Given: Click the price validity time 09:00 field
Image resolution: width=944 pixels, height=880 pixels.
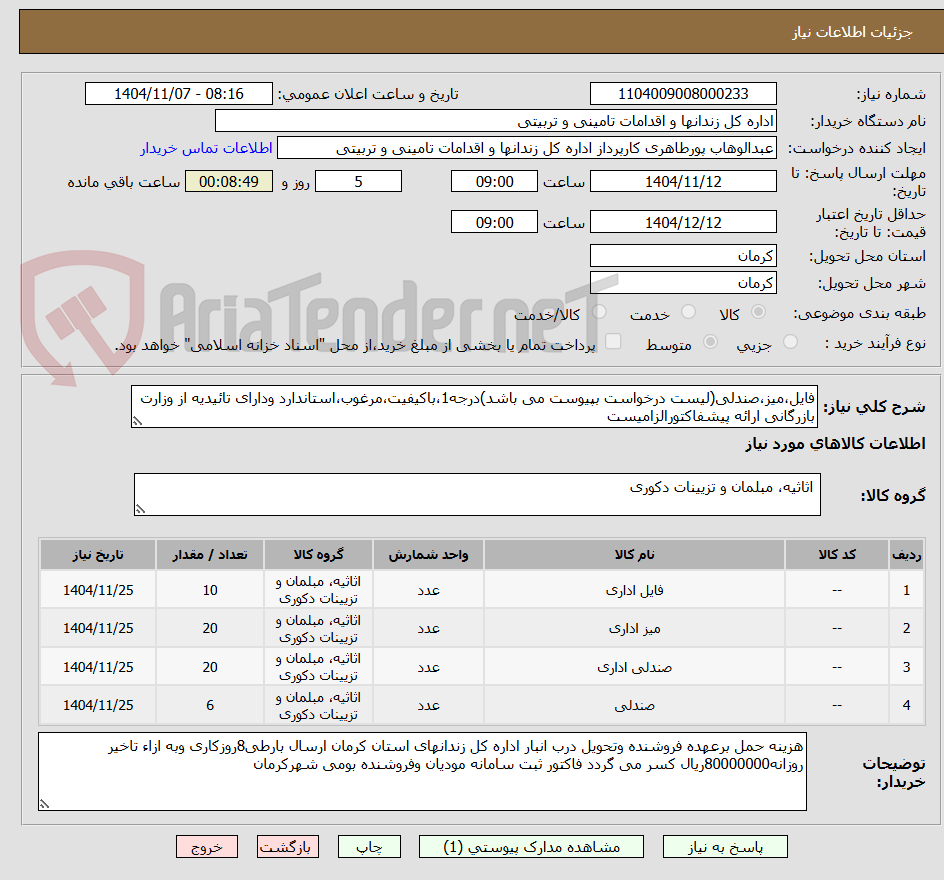Looking at the screenshot, I should click(494, 222).
